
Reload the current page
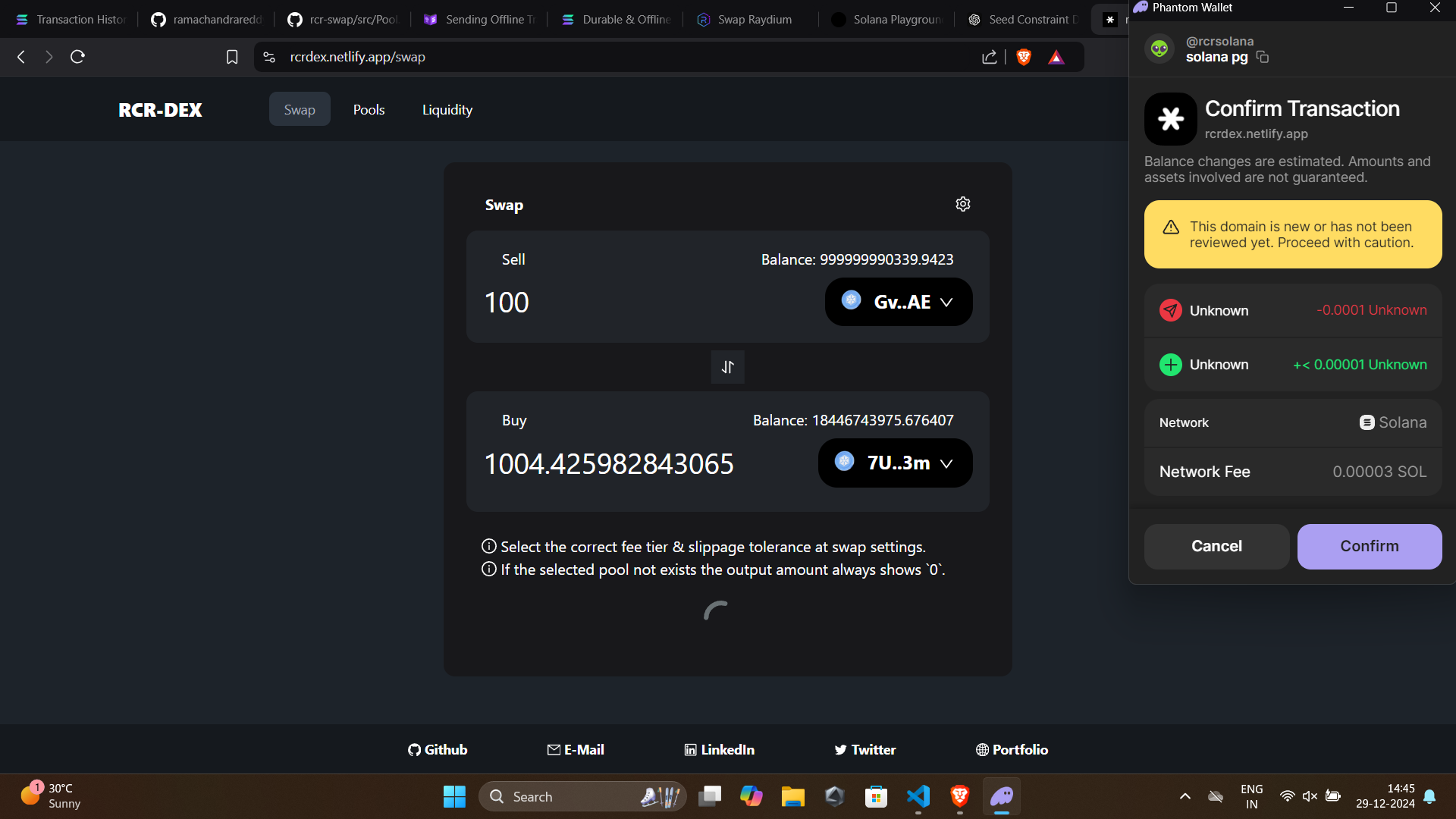click(77, 57)
